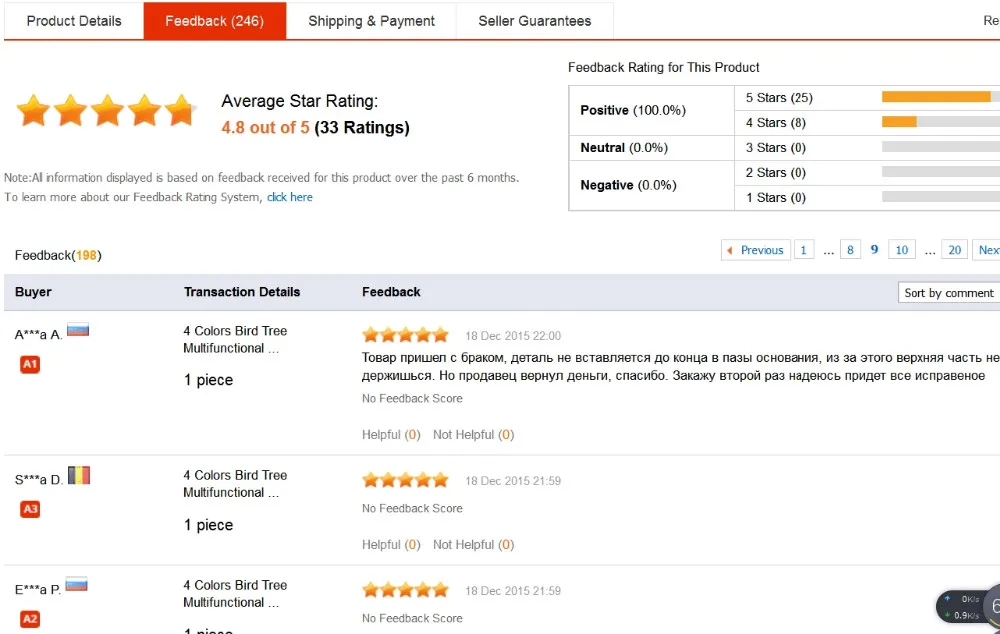Go to the Previous feedback page
The image size is (1000, 634).
pos(756,250)
